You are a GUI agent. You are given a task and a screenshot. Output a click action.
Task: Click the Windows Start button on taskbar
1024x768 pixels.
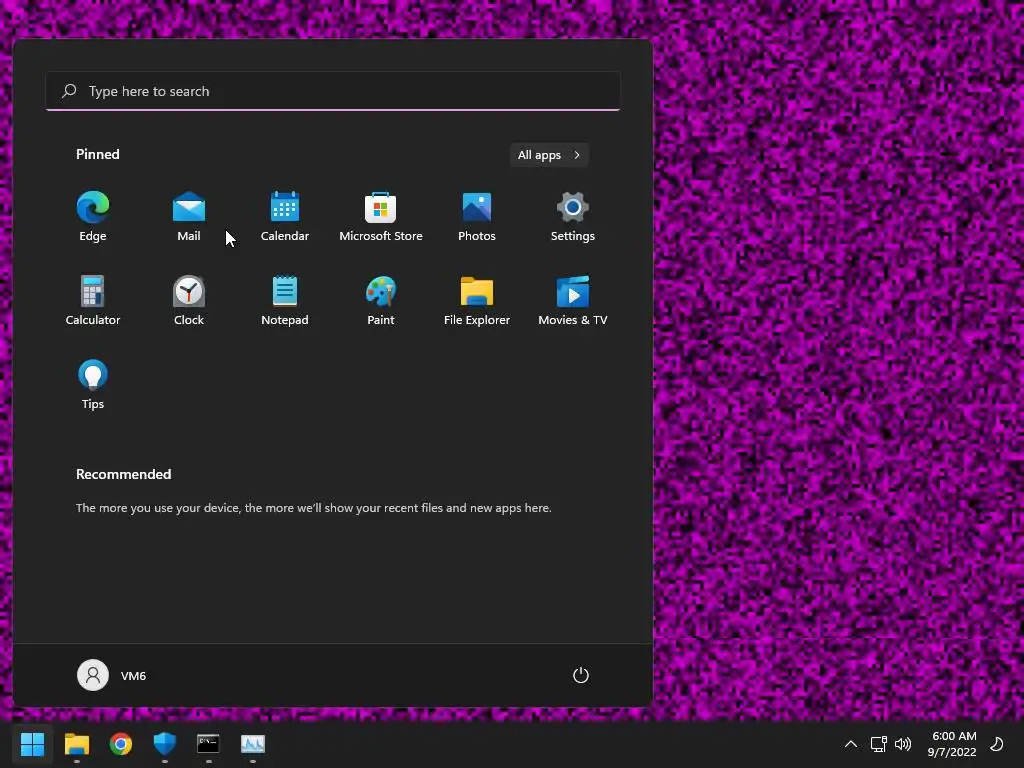pos(32,744)
